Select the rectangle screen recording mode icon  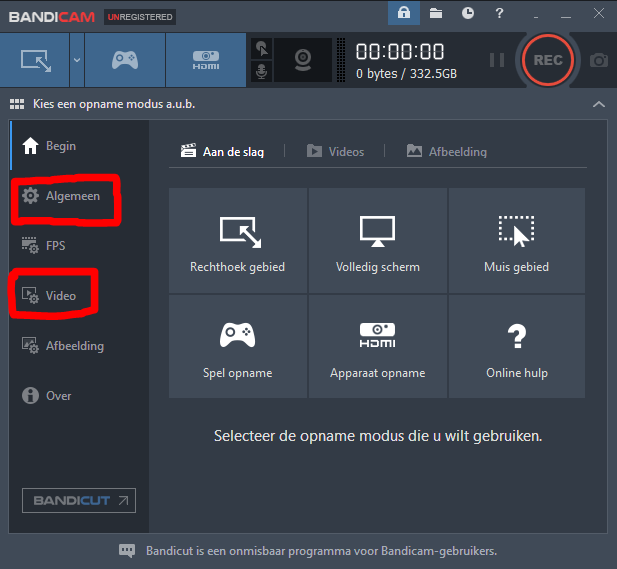pos(35,60)
